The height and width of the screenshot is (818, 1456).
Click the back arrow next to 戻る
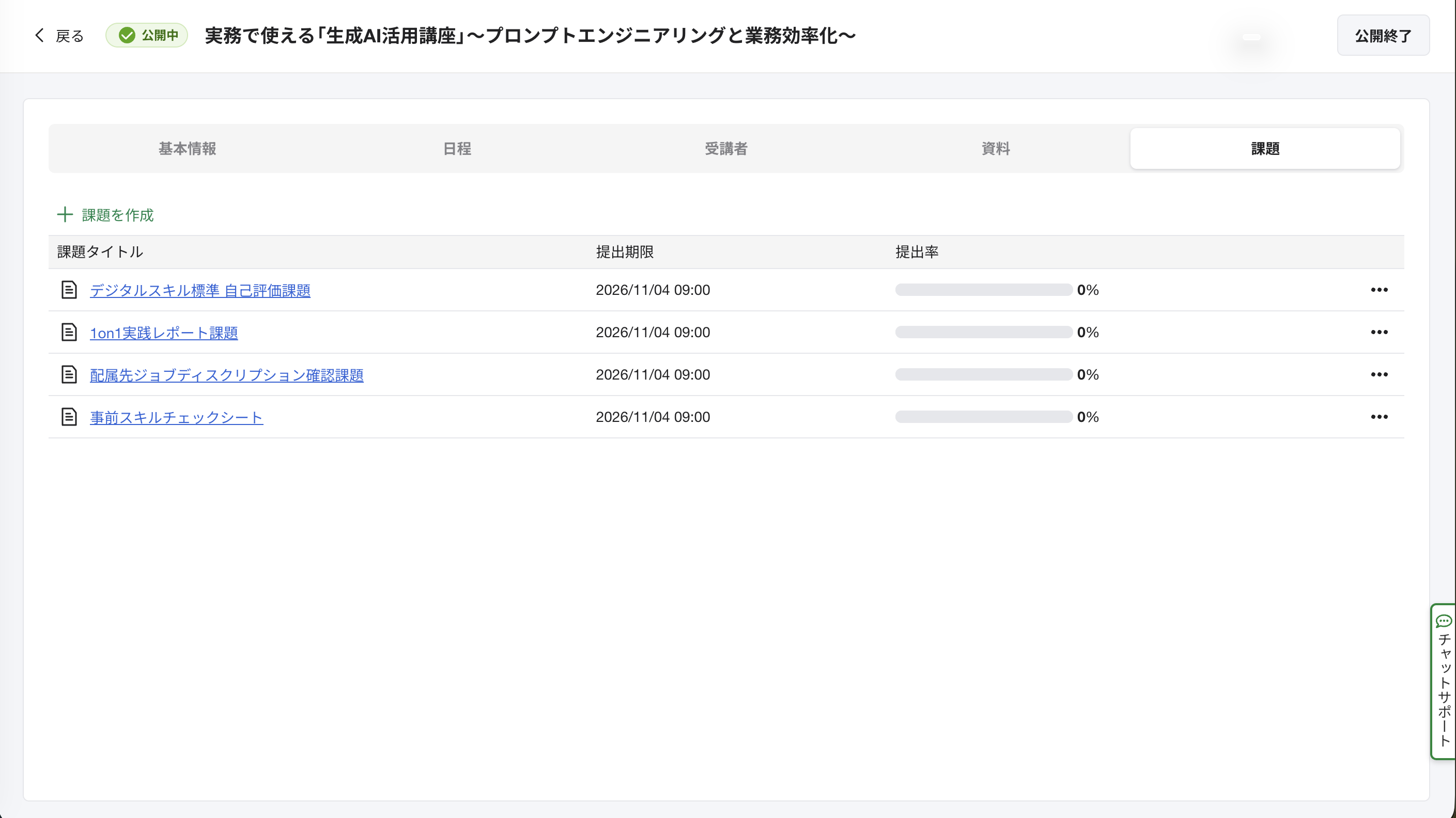(x=39, y=36)
